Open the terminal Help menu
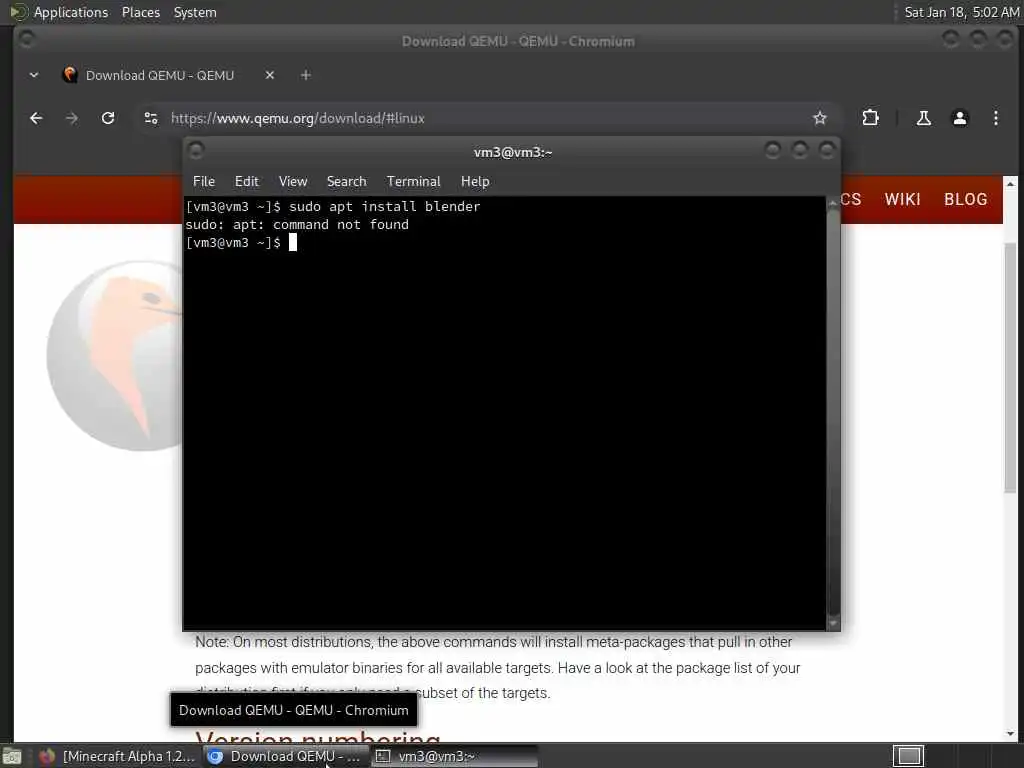Viewport: 1024px width, 768px height. [x=475, y=182]
